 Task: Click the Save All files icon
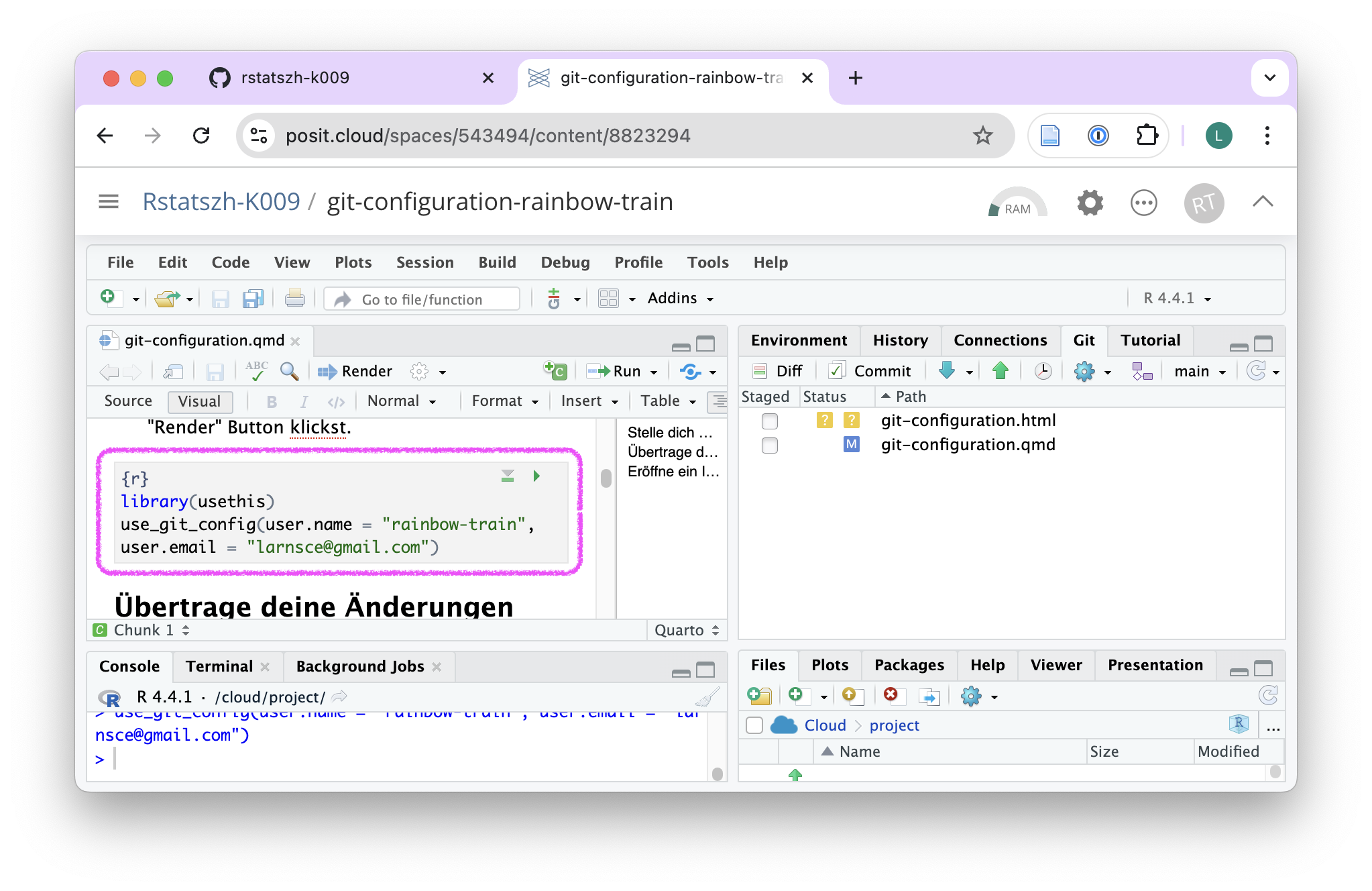[x=253, y=298]
